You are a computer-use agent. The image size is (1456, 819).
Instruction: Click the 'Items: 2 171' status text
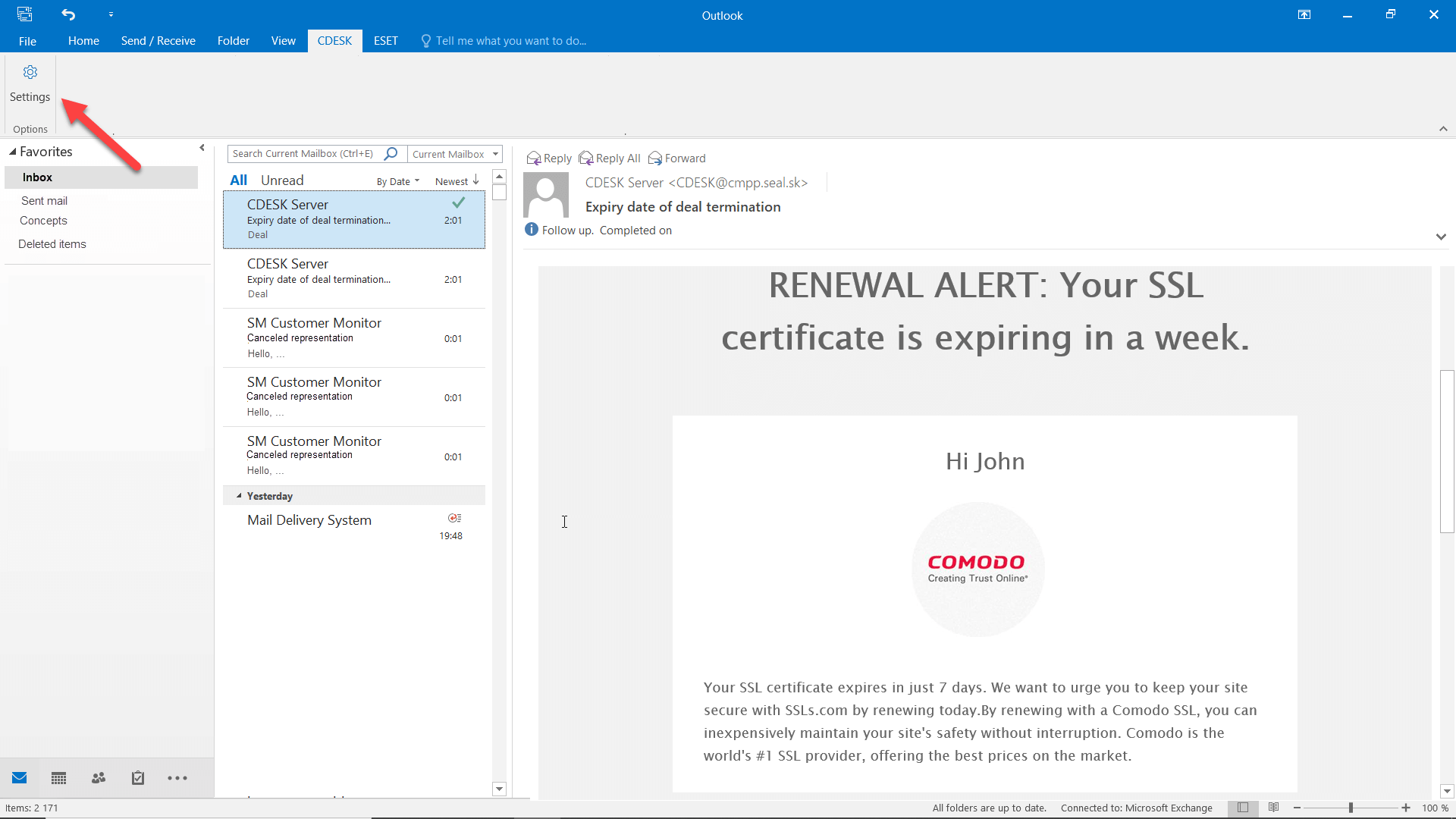click(x=32, y=808)
